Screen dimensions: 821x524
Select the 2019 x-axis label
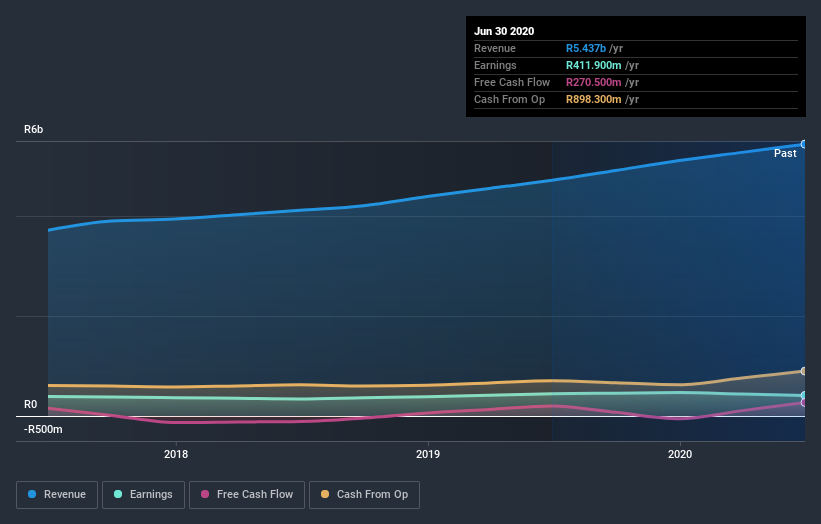[428, 454]
